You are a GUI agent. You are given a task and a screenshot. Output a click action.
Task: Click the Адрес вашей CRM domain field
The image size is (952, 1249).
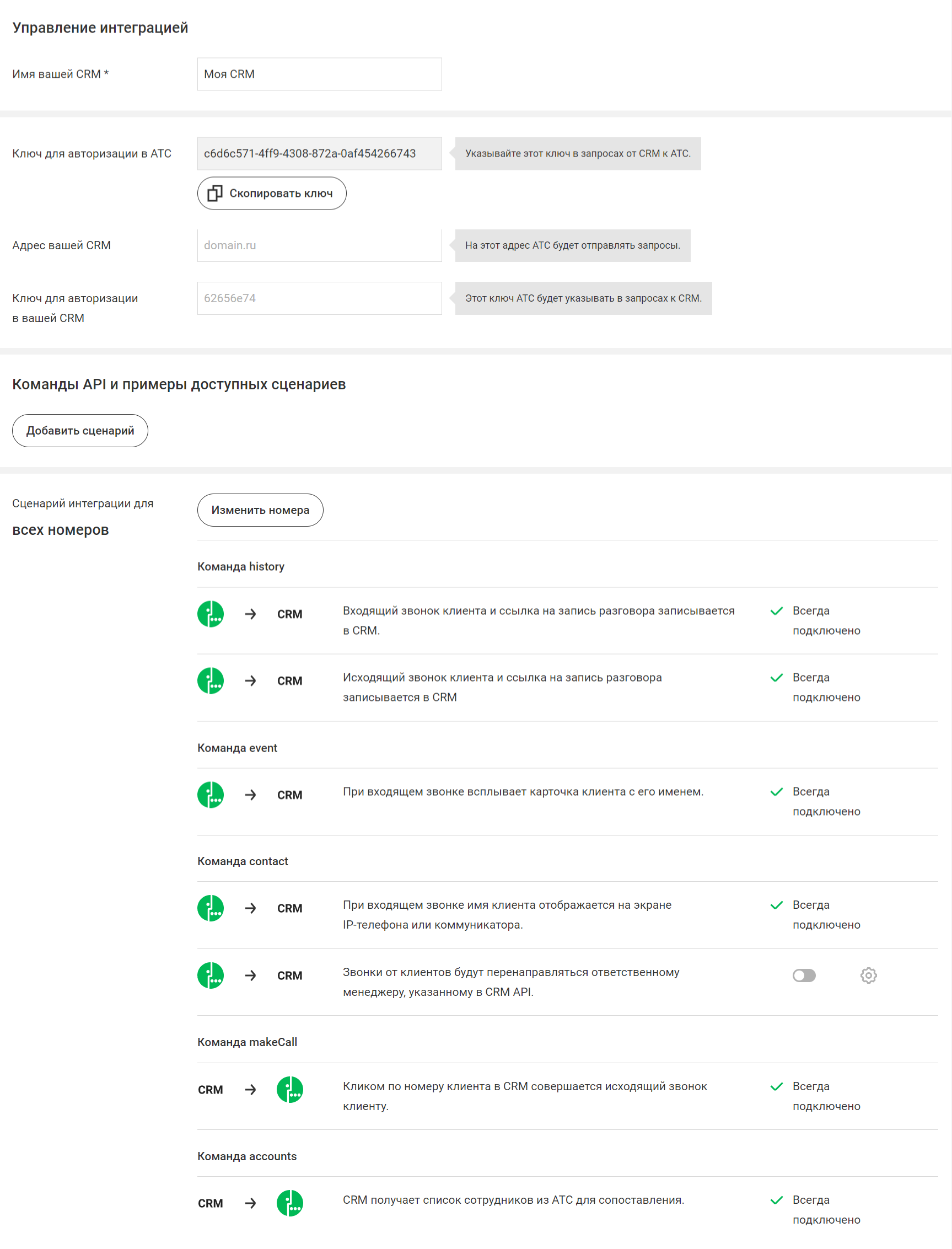[x=319, y=245]
